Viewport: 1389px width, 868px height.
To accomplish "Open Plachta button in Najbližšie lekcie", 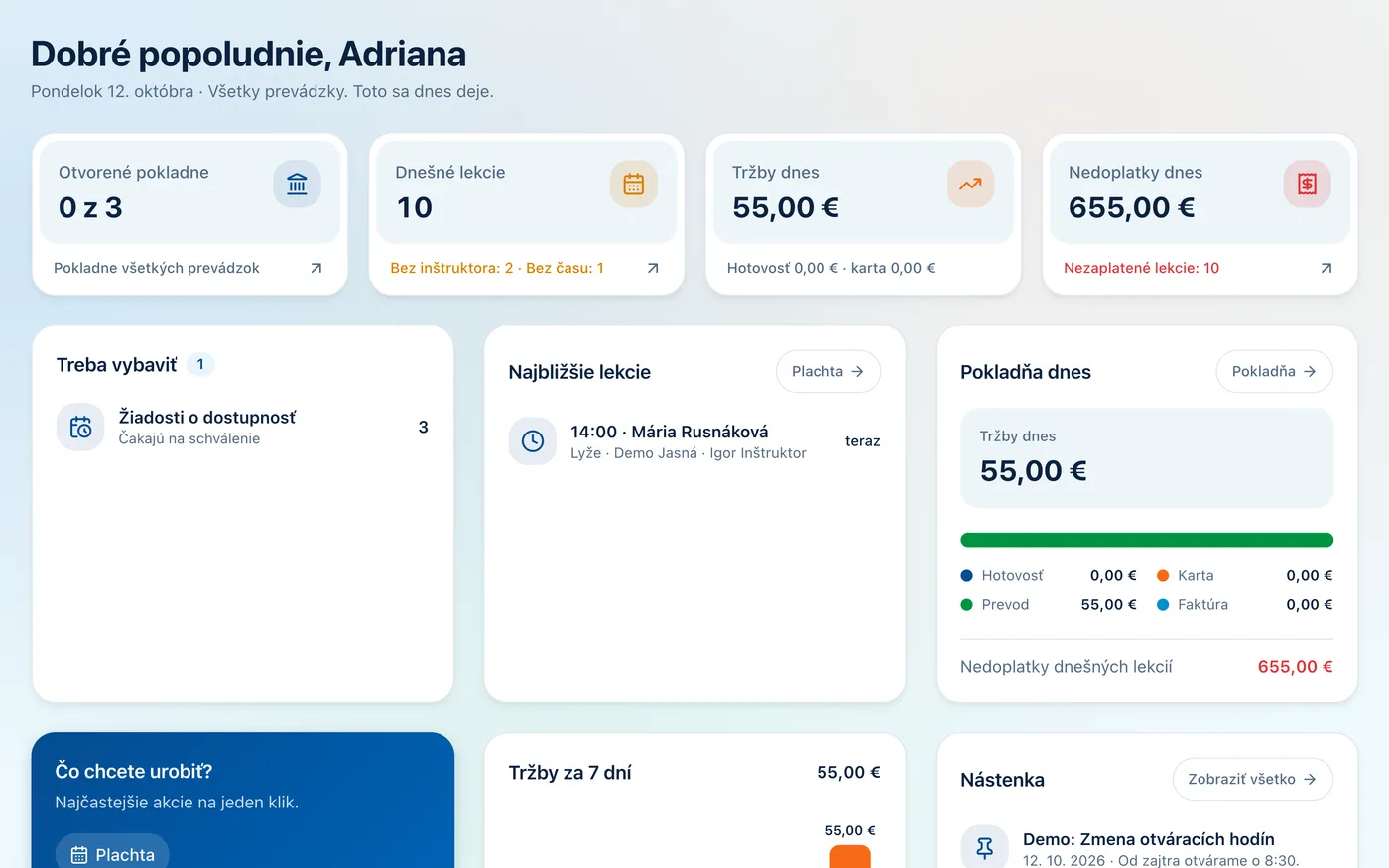I will pos(828,371).
